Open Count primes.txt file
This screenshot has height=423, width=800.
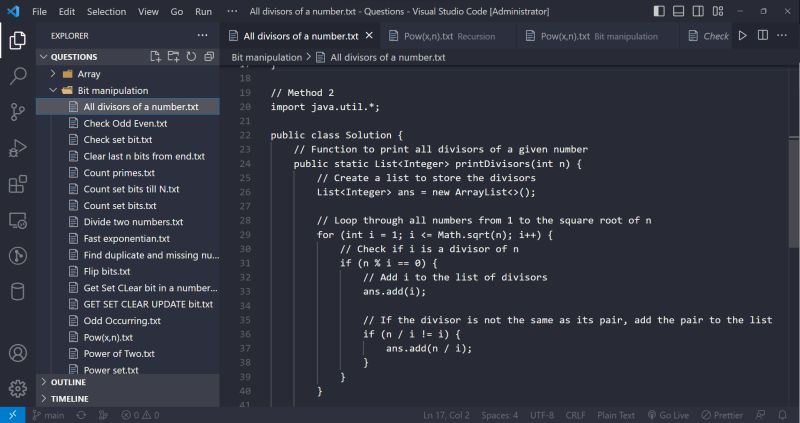click(128, 172)
